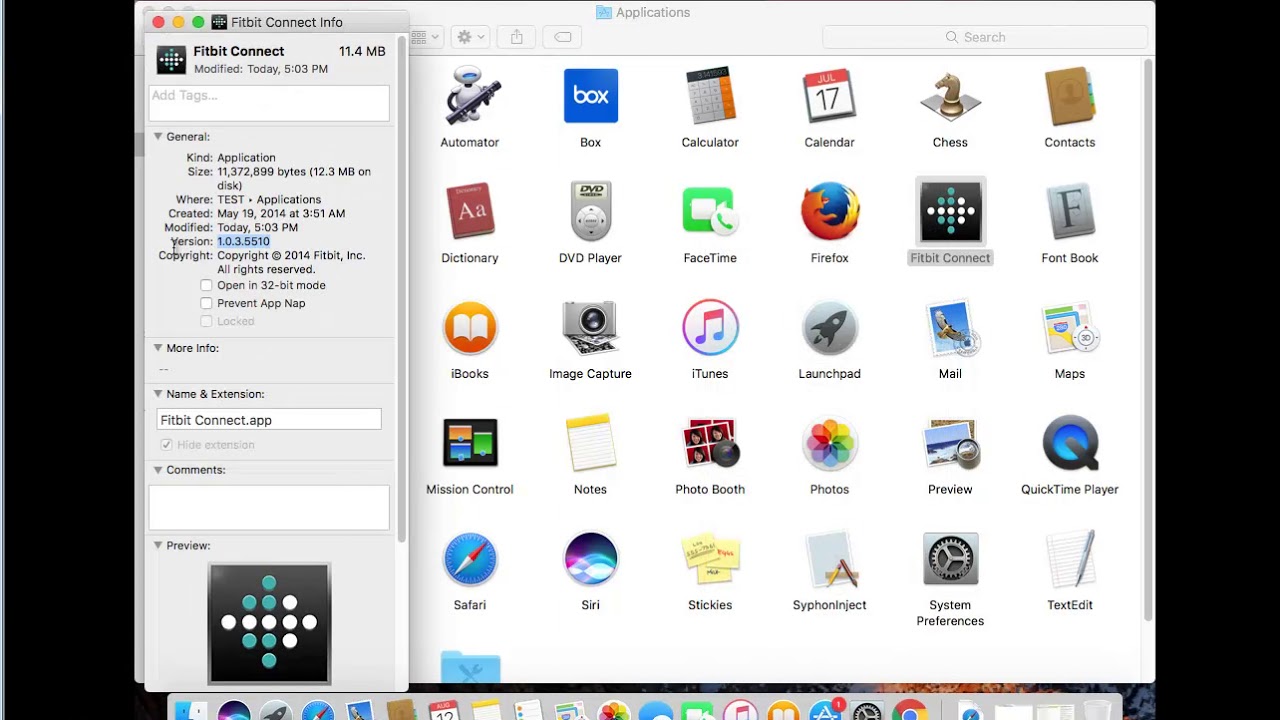The image size is (1280, 720).
Task: Click the Info window scrollbar
Action: coord(402,290)
